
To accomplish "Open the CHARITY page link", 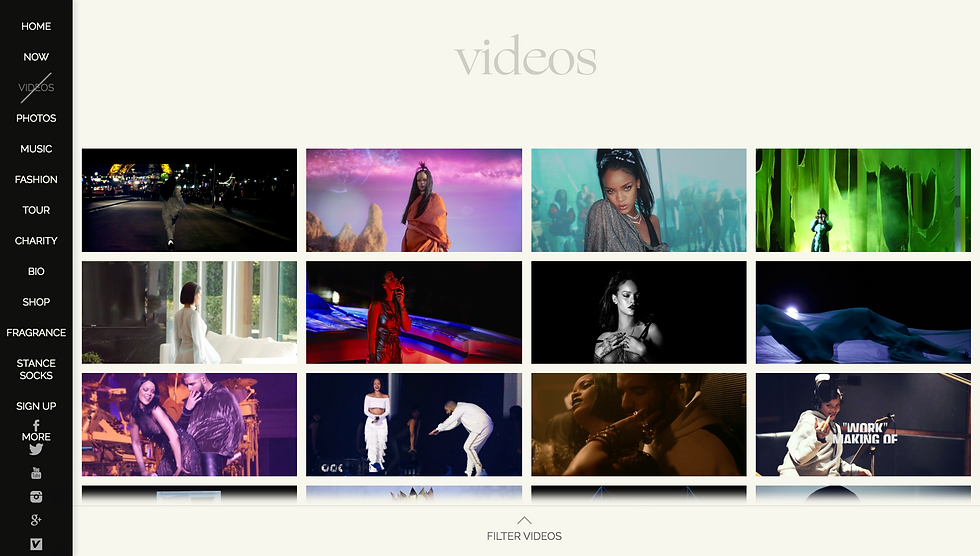I will [x=36, y=241].
